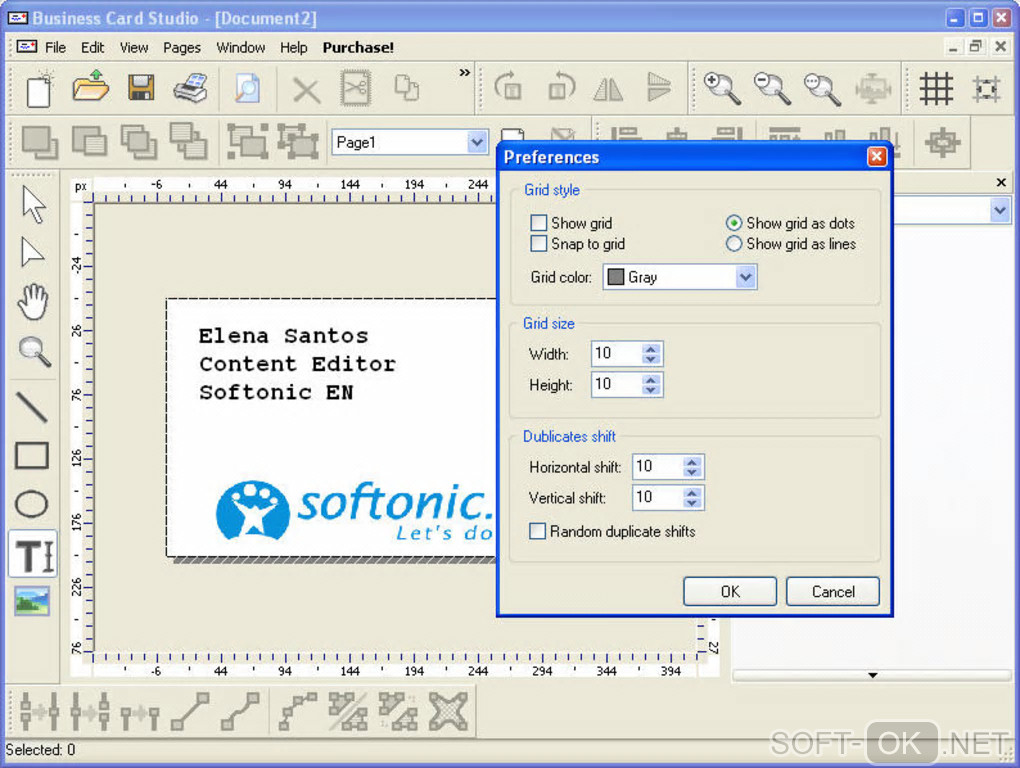Open the Grid color dropdown
Image resolution: width=1020 pixels, height=768 pixels.
(745, 277)
